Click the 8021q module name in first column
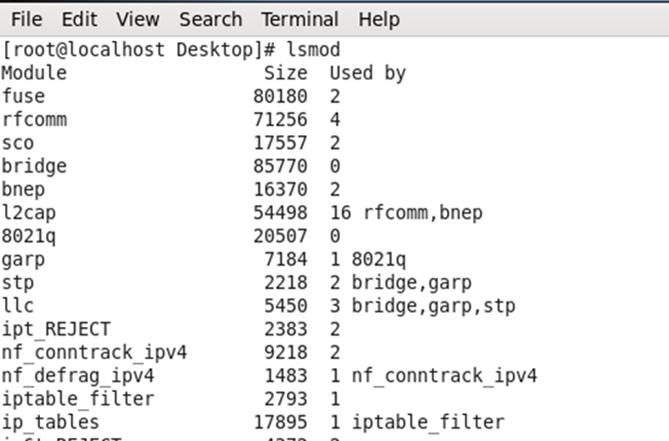 pyautogui.click(x=29, y=236)
